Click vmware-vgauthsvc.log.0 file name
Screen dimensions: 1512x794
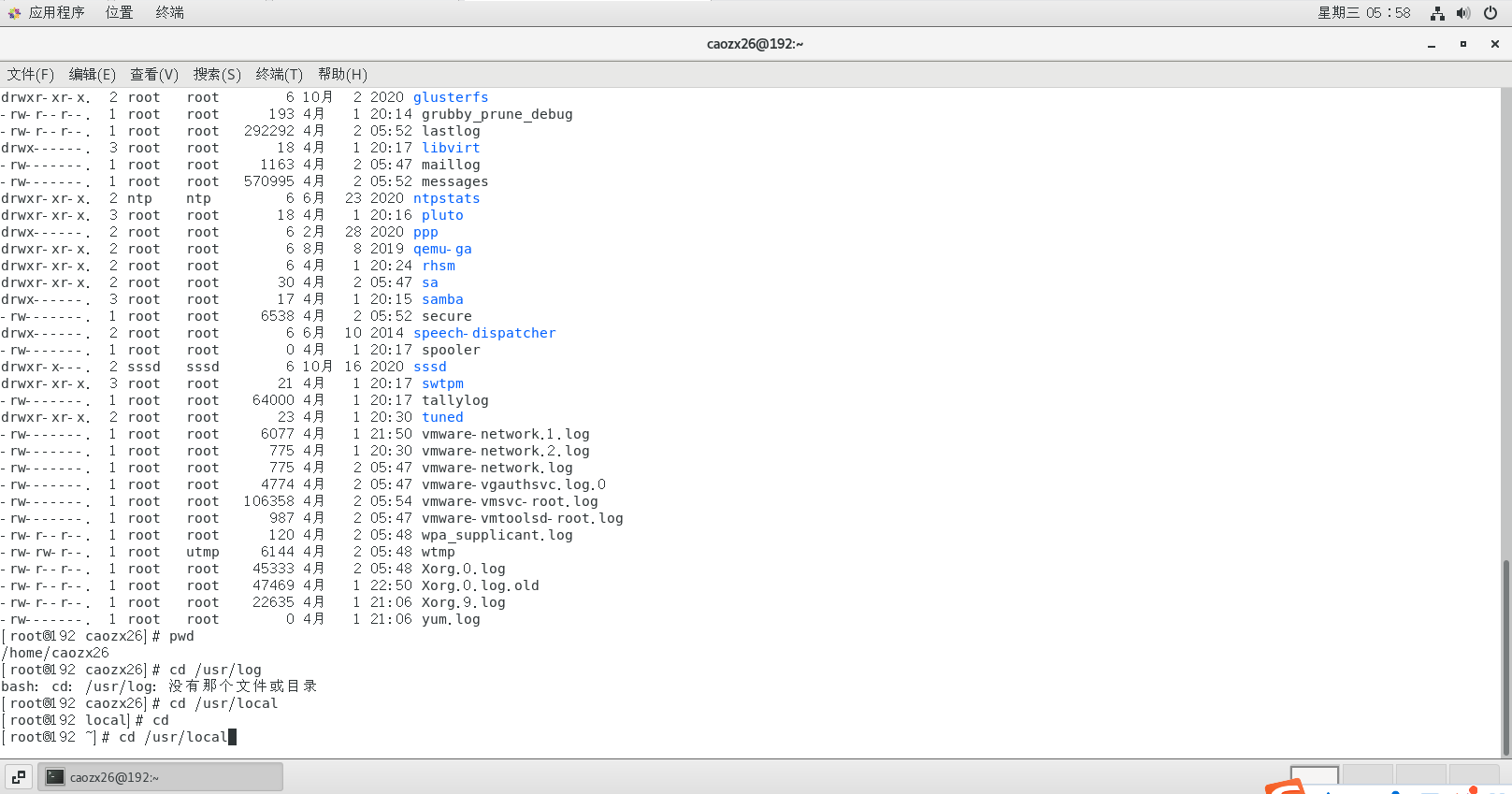pos(513,484)
